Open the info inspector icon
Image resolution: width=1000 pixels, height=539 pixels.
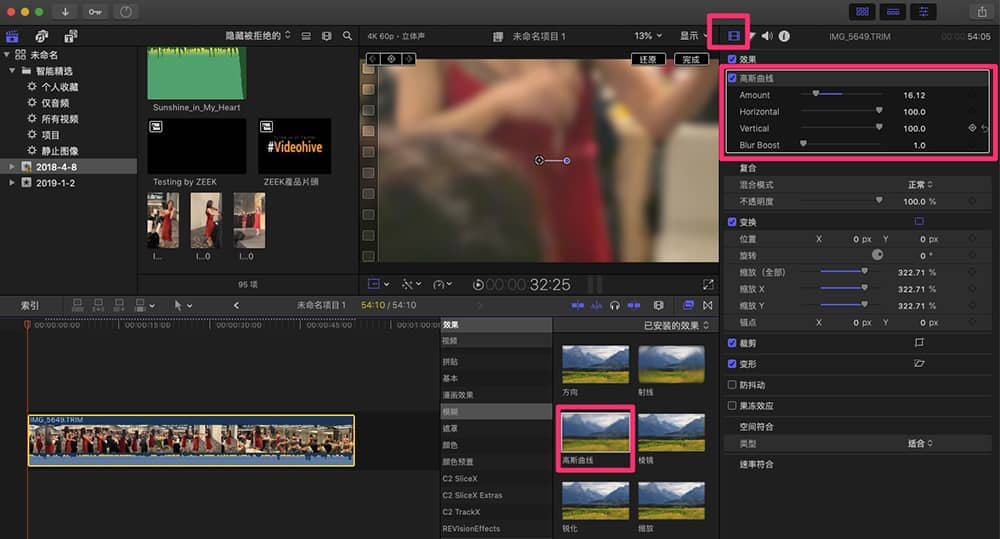[784, 36]
